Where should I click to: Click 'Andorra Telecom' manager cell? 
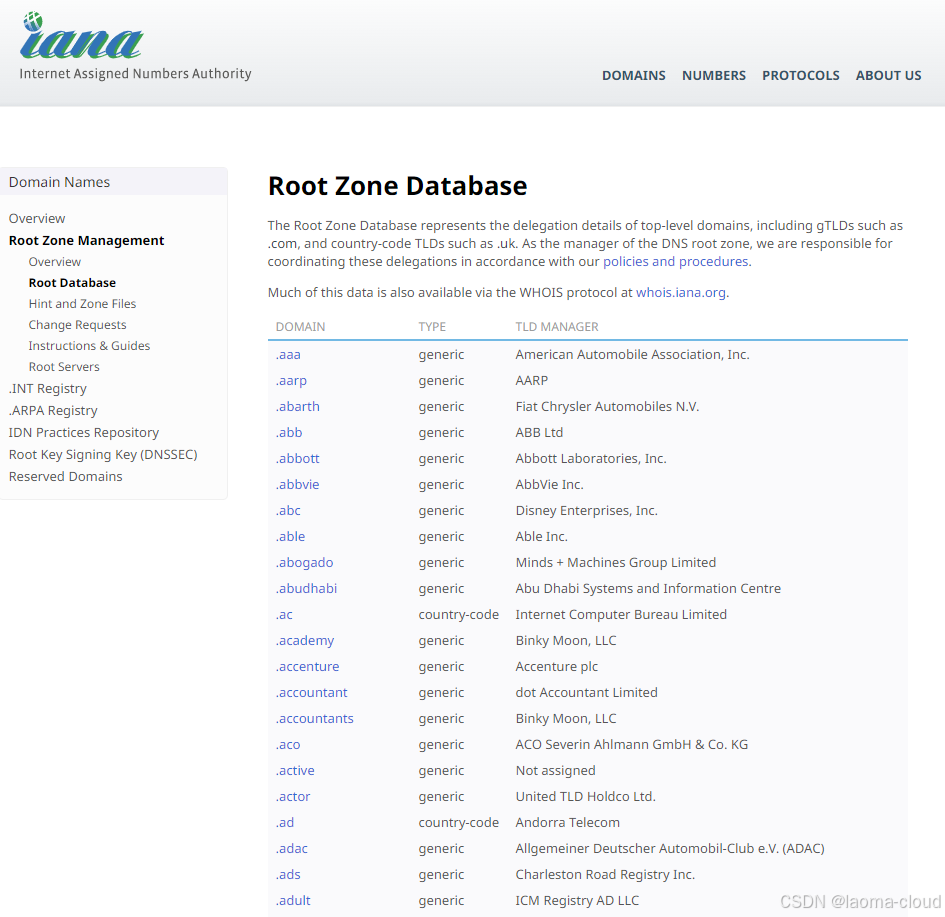pyautogui.click(x=567, y=822)
